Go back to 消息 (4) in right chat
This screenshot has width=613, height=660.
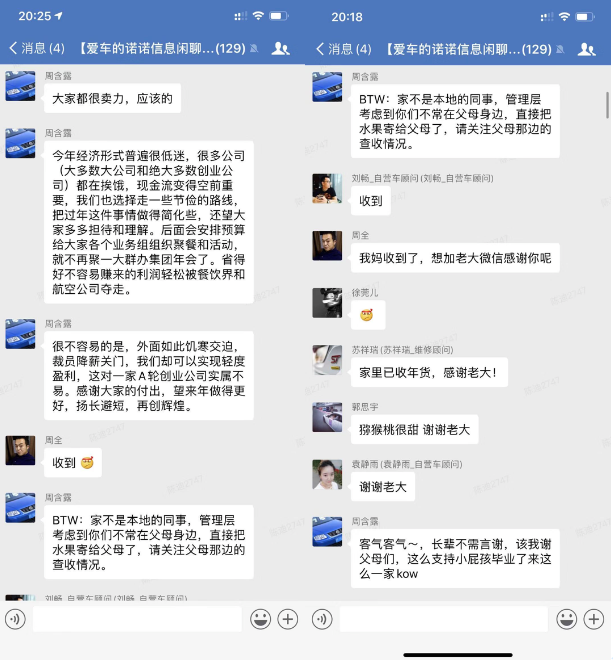coord(344,49)
